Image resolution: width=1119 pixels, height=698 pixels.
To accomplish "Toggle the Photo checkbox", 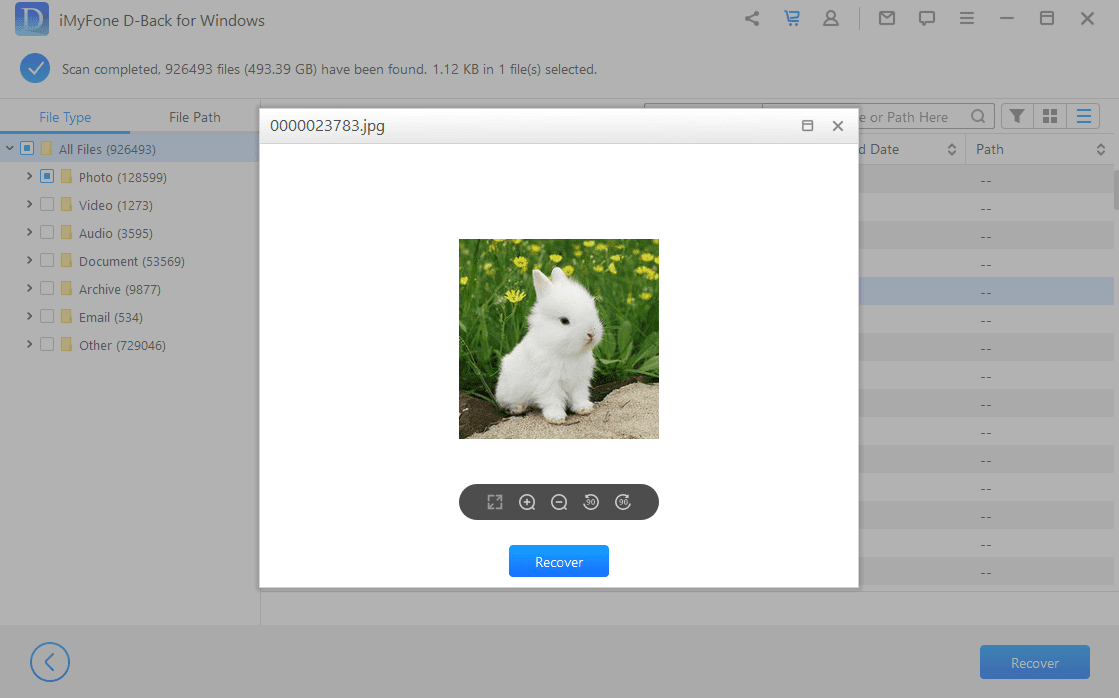I will point(47,176).
